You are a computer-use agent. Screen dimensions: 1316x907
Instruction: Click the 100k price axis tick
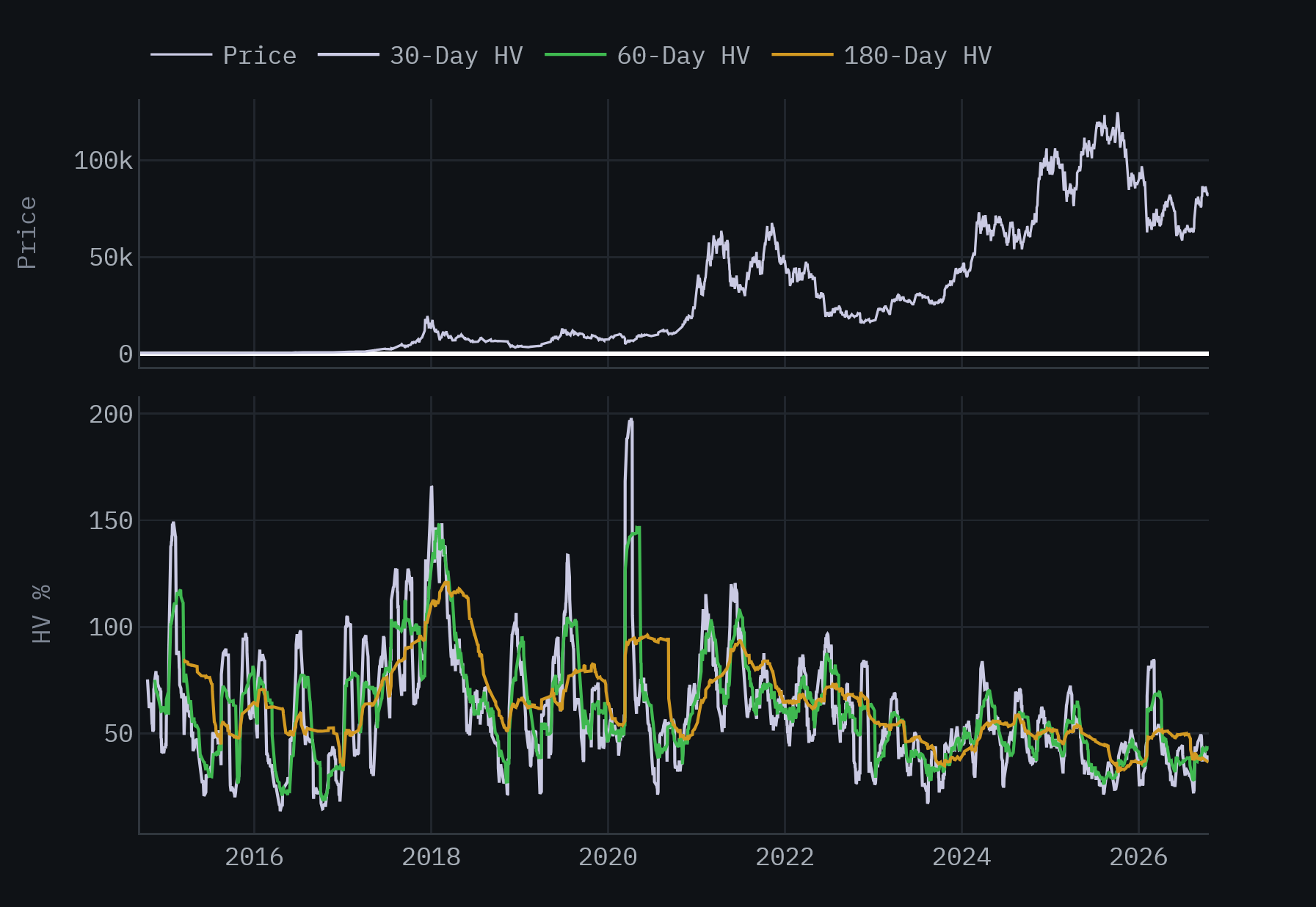tap(103, 161)
